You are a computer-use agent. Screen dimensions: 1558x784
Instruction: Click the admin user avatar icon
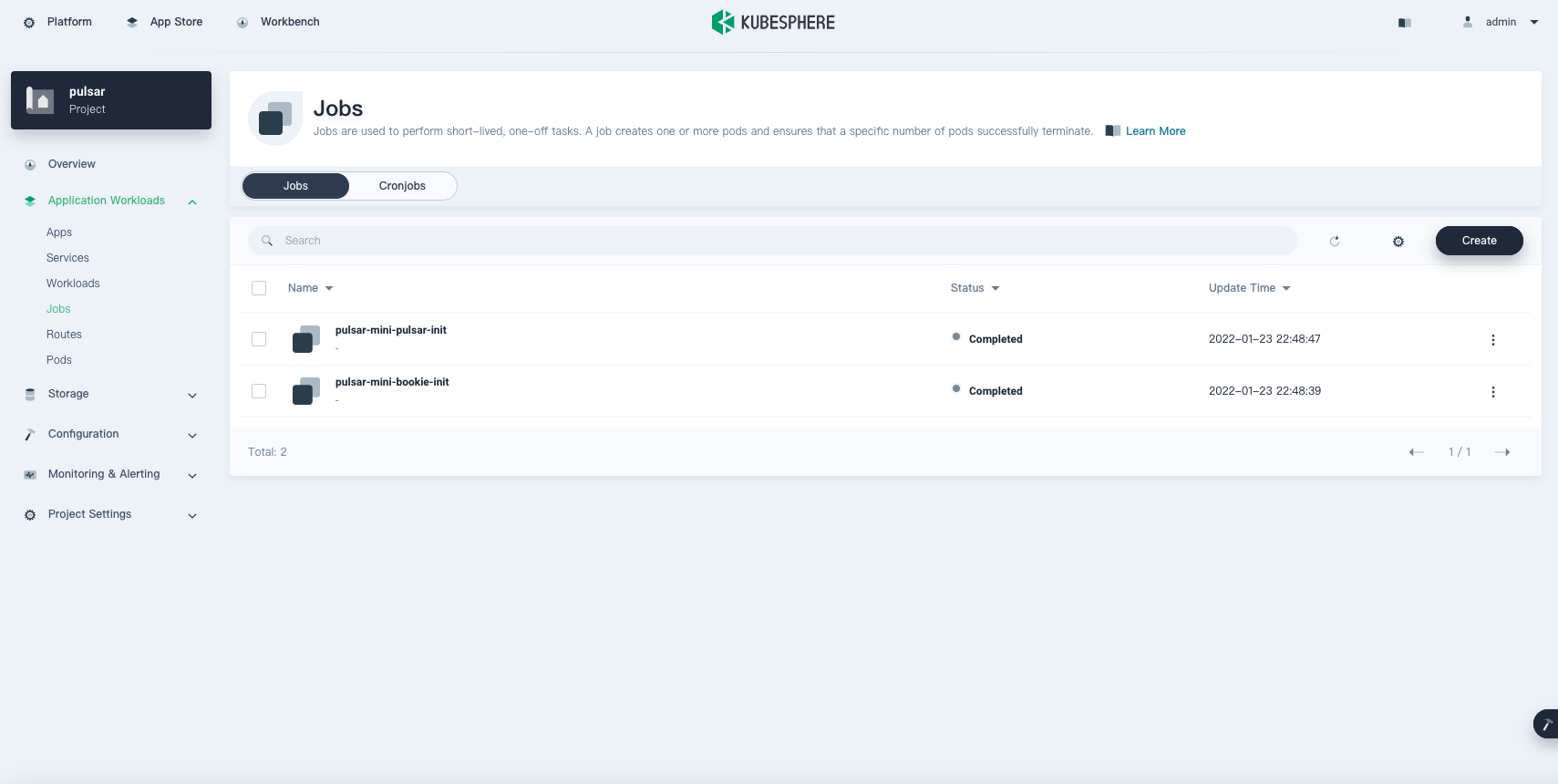pos(1468,22)
